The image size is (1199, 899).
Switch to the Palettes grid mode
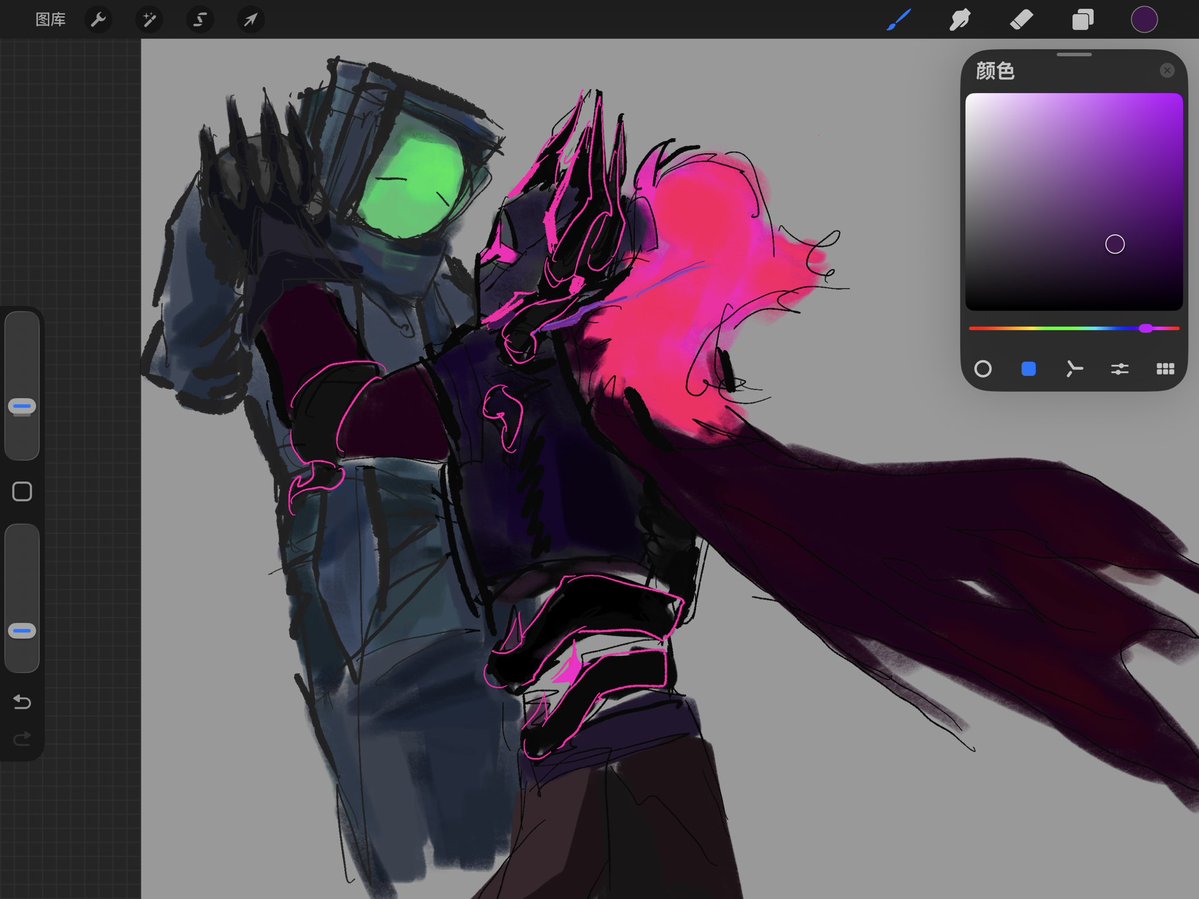(1165, 369)
